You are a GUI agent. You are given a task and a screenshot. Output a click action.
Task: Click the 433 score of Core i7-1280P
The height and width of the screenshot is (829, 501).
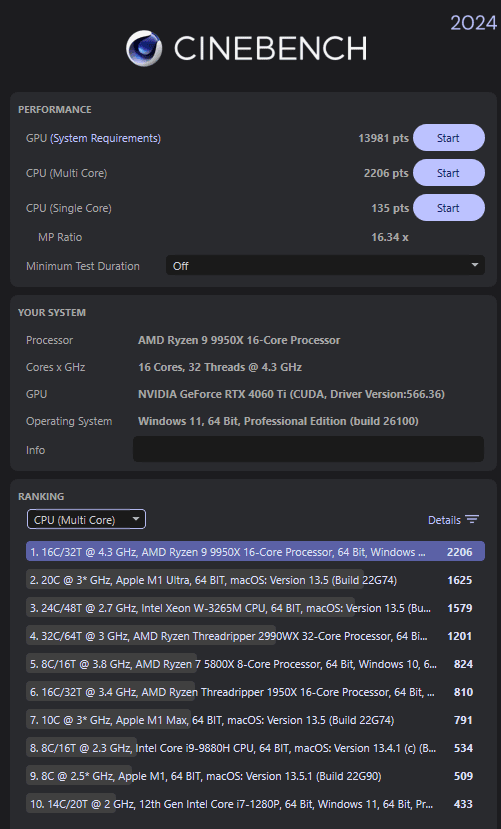[x=463, y=804]
